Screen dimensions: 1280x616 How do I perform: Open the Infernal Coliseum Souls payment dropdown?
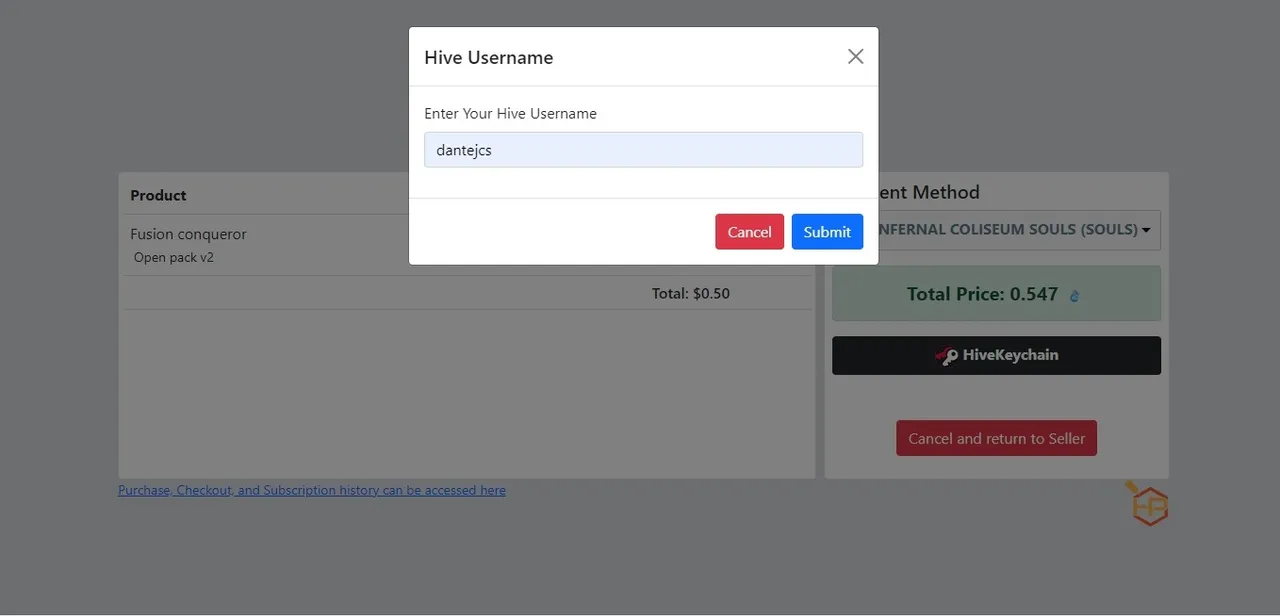[x=1019, y=230]
